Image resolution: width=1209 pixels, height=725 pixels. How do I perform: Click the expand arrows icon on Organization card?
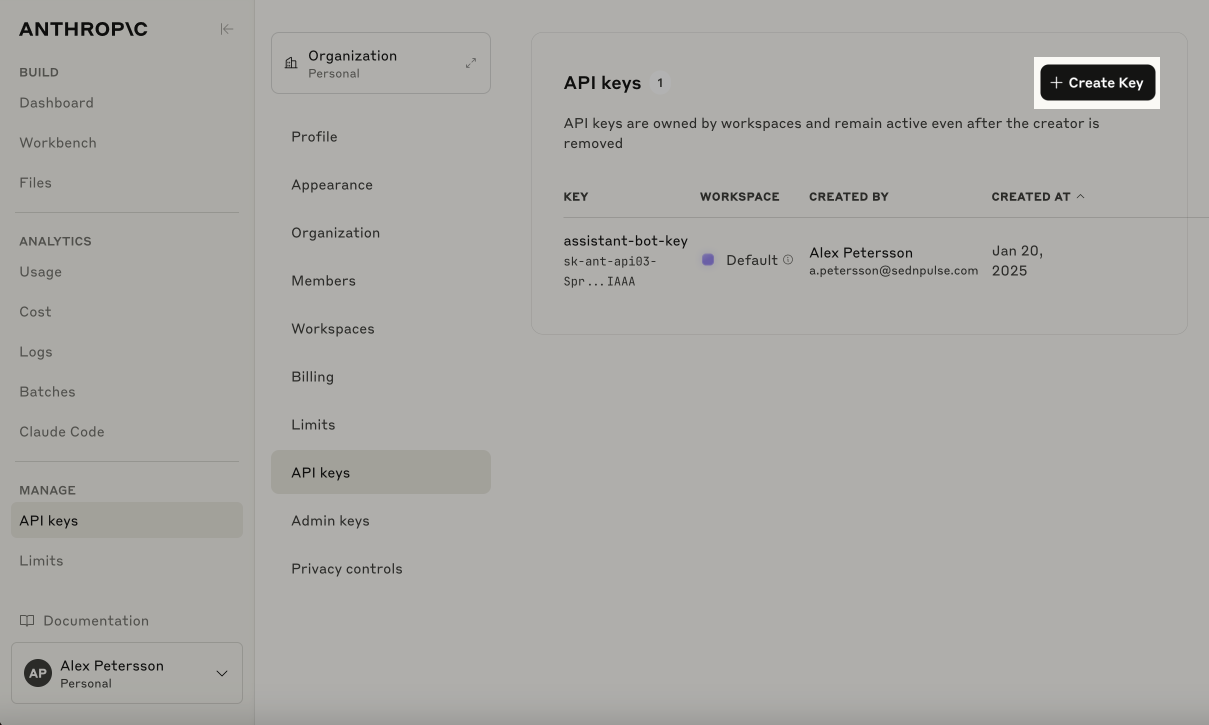pyautogui.click(x=470, y=63)
